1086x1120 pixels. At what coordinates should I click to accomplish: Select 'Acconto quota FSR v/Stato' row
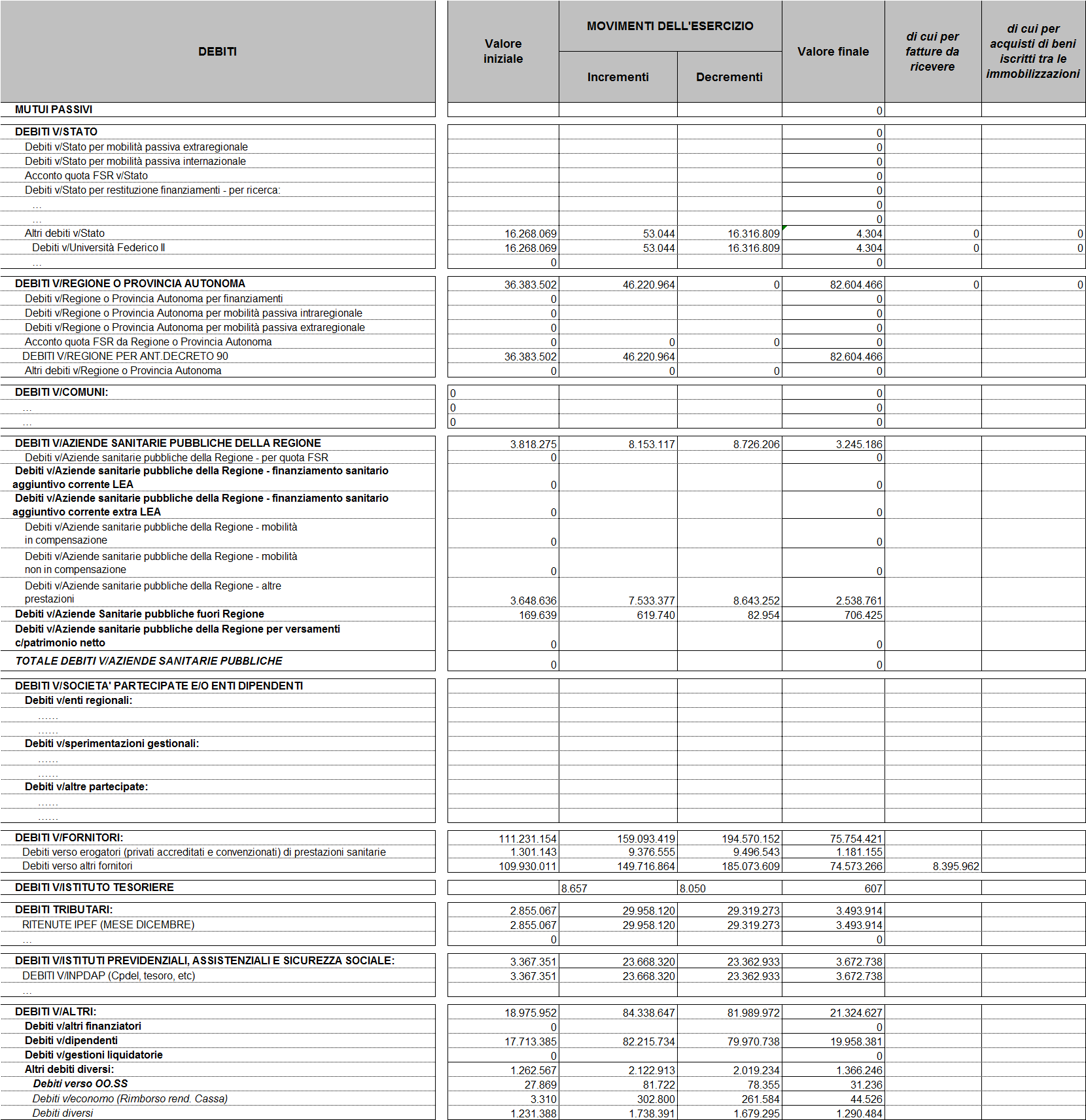(86, 175)
